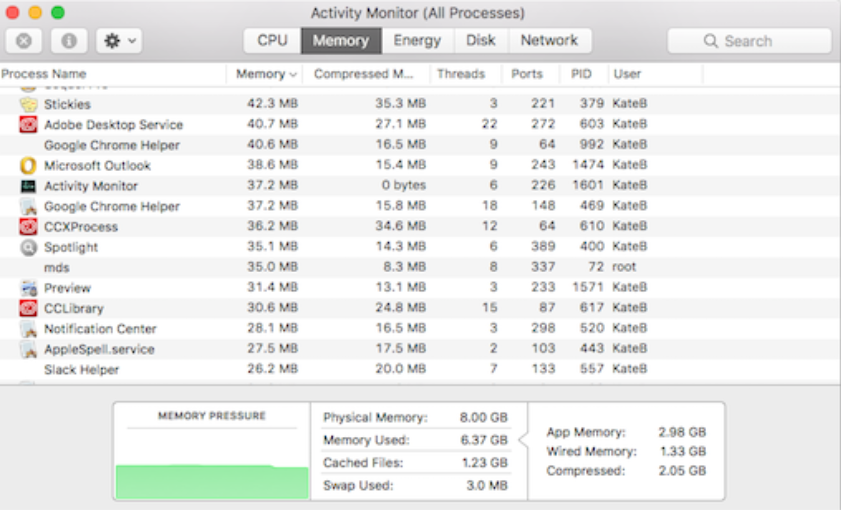Click the 34.6 MB compressed value

[x=401, y=226]
